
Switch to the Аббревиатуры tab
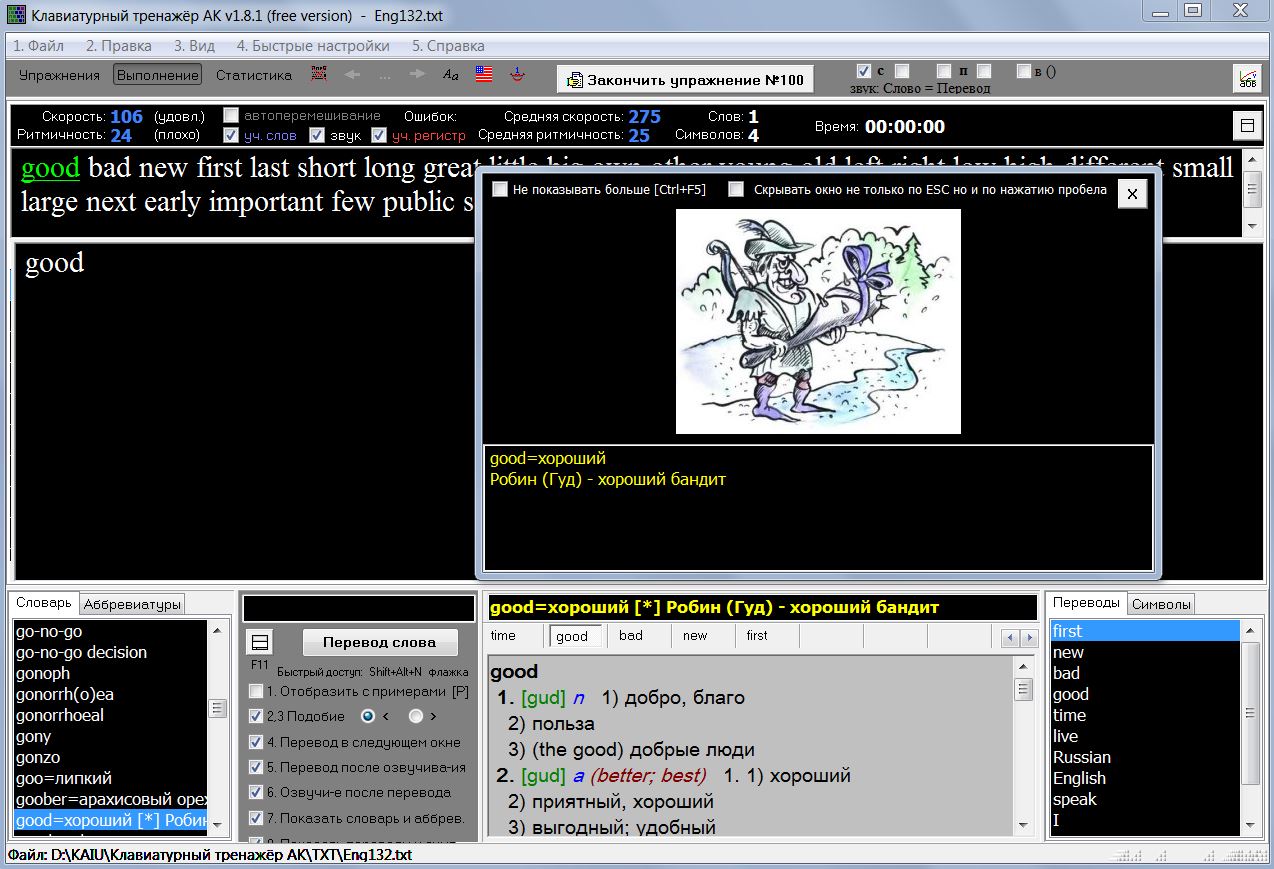(132, 604)
